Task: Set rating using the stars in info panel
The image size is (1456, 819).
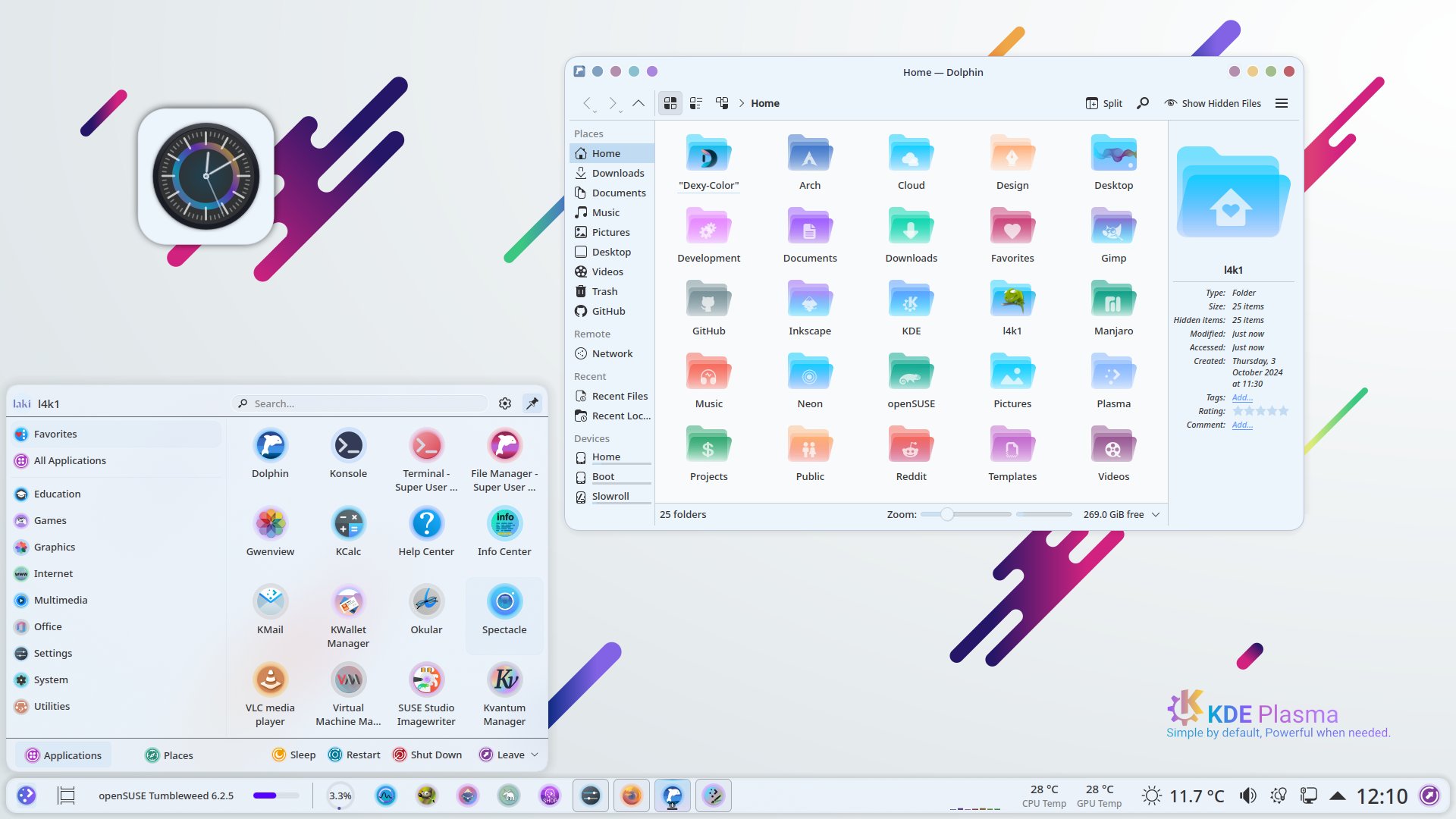Action: click(x=1260, y=411)
